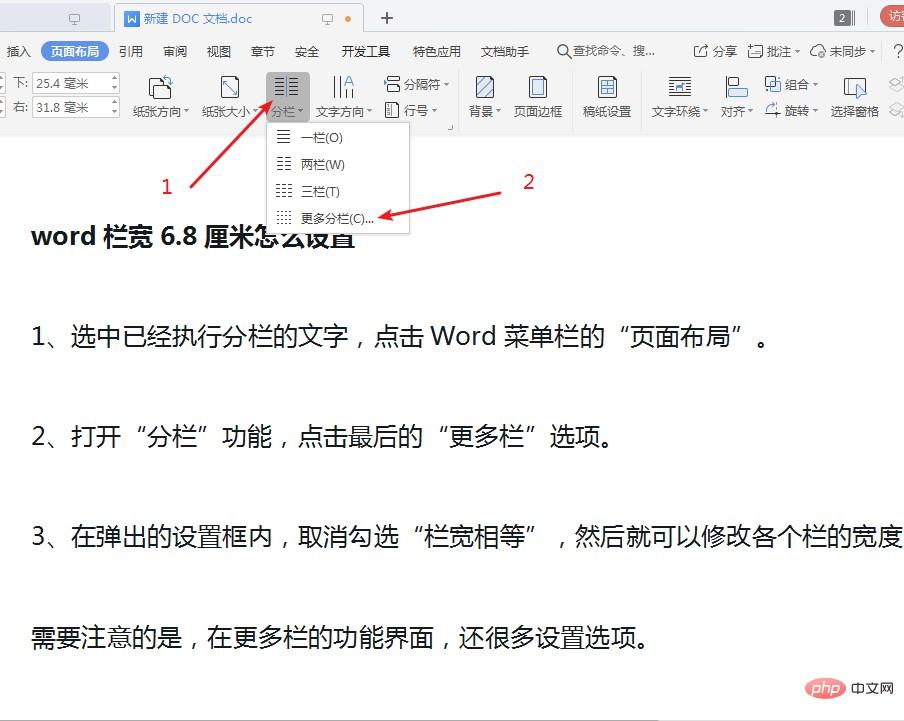The image size is (904, 721).
Task: Expand the 文字环绕 dropdown arrow
Action: pos(705,111)
